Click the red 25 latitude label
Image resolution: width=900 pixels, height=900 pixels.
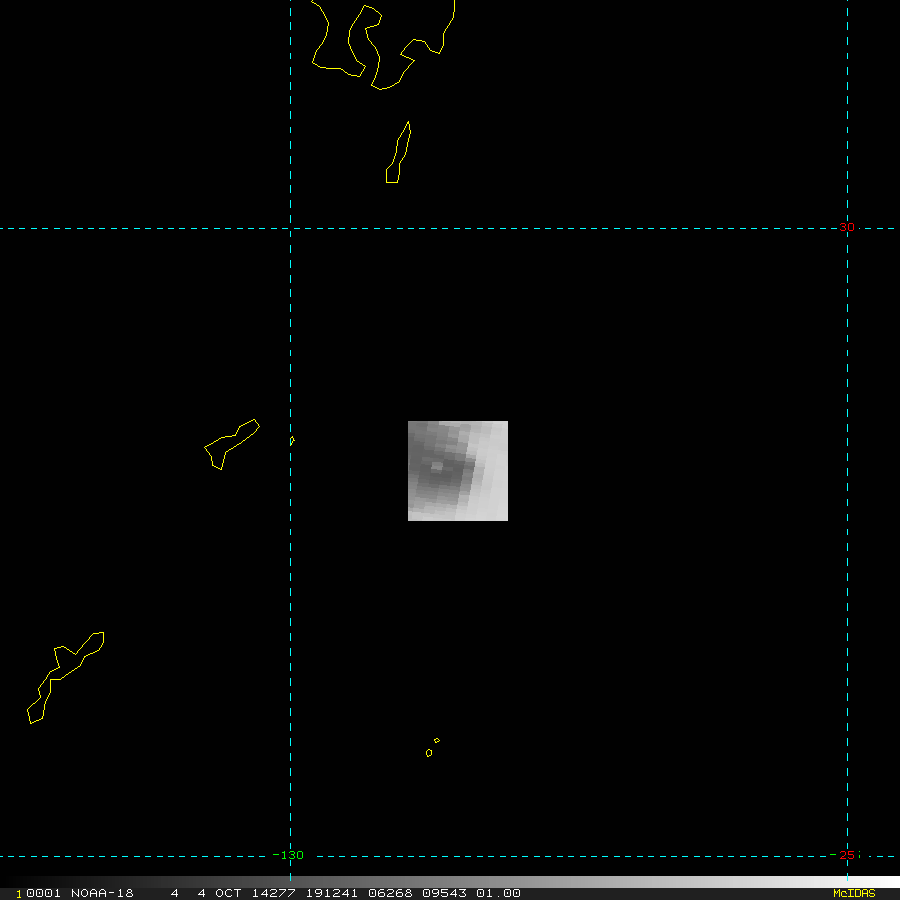click(x=847, y=855)
